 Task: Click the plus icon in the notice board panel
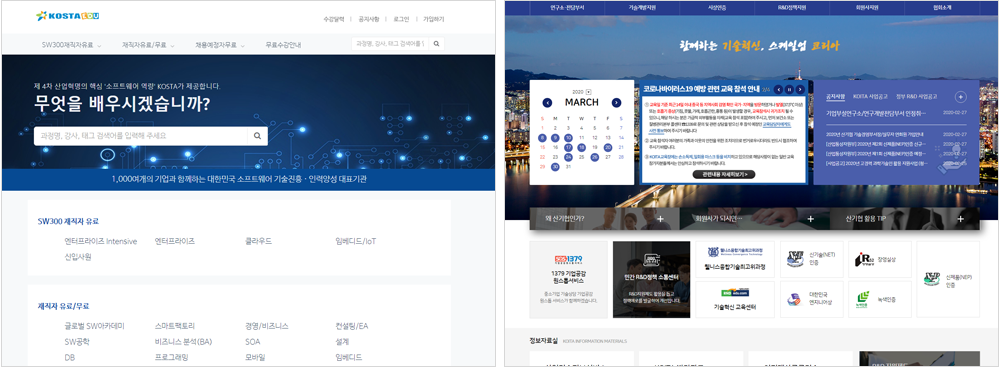click(x=961, y=97)
